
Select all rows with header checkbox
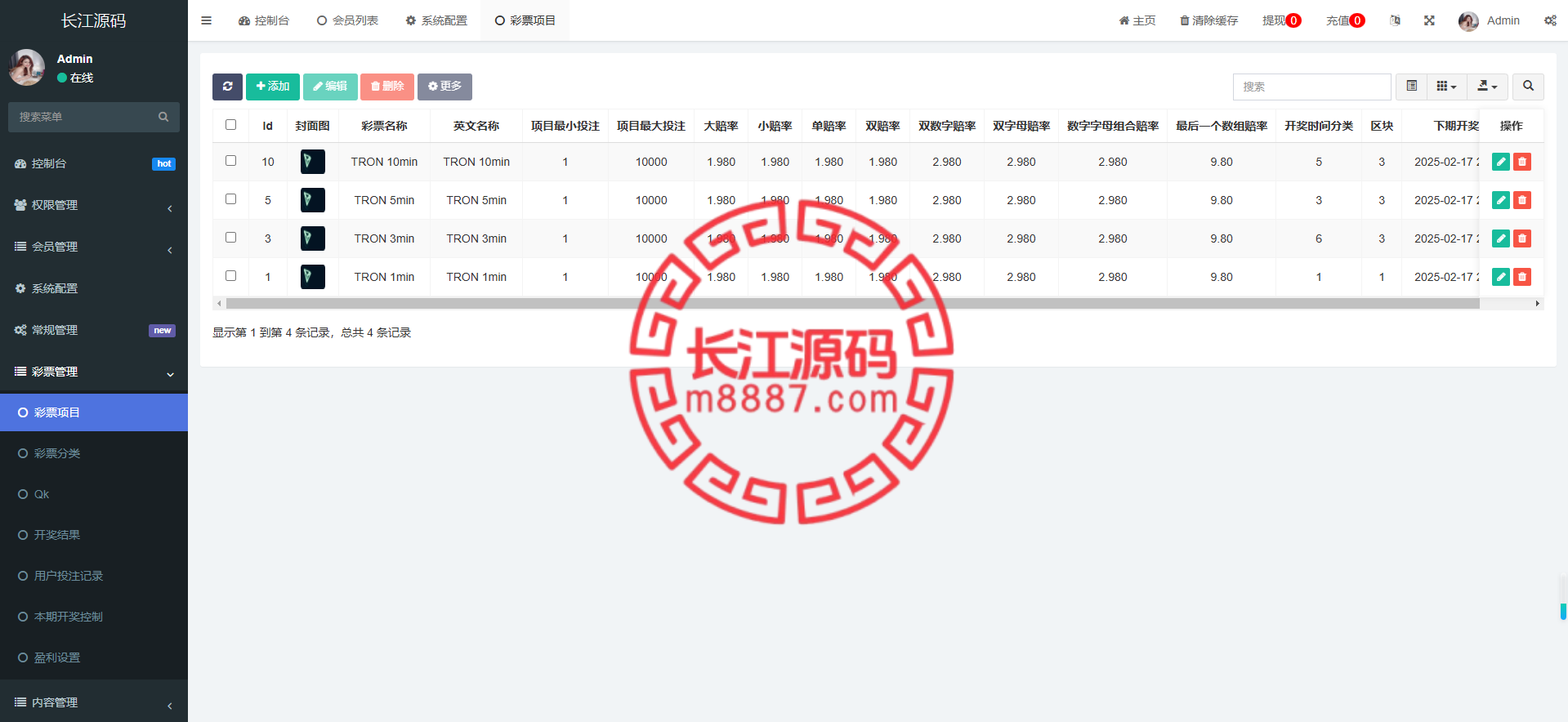tap(230, 125)
